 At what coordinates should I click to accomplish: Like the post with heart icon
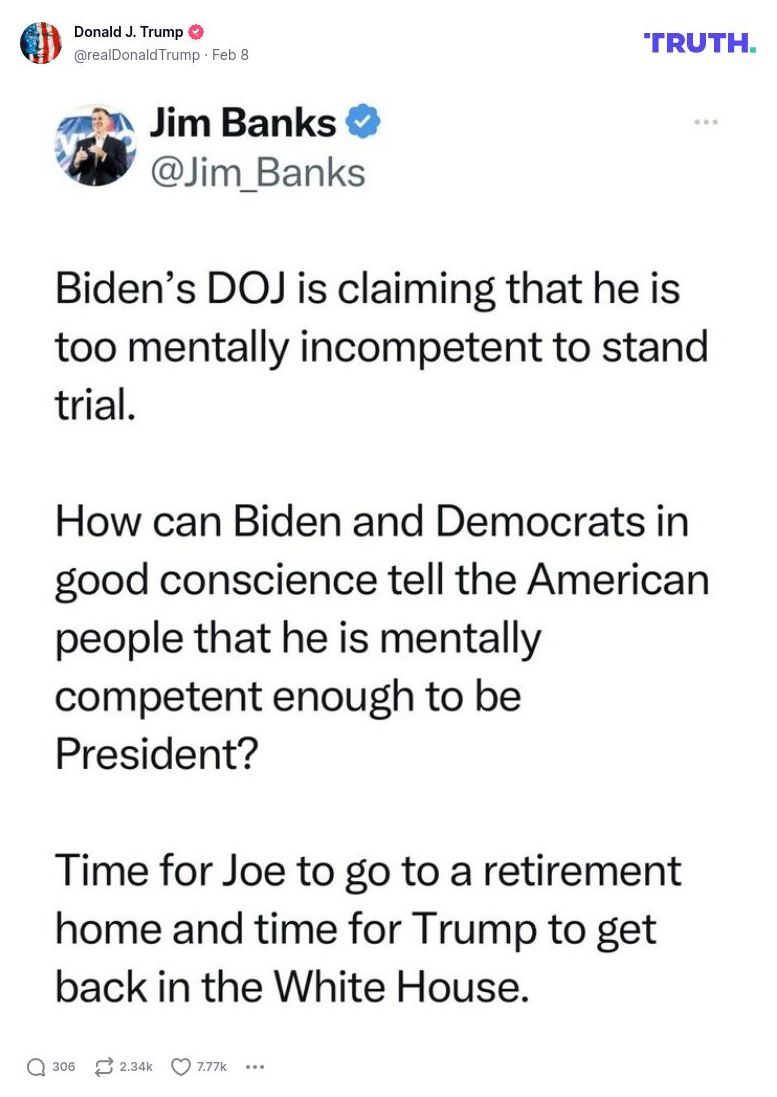pyautogui.click(x=181, y=1067)
